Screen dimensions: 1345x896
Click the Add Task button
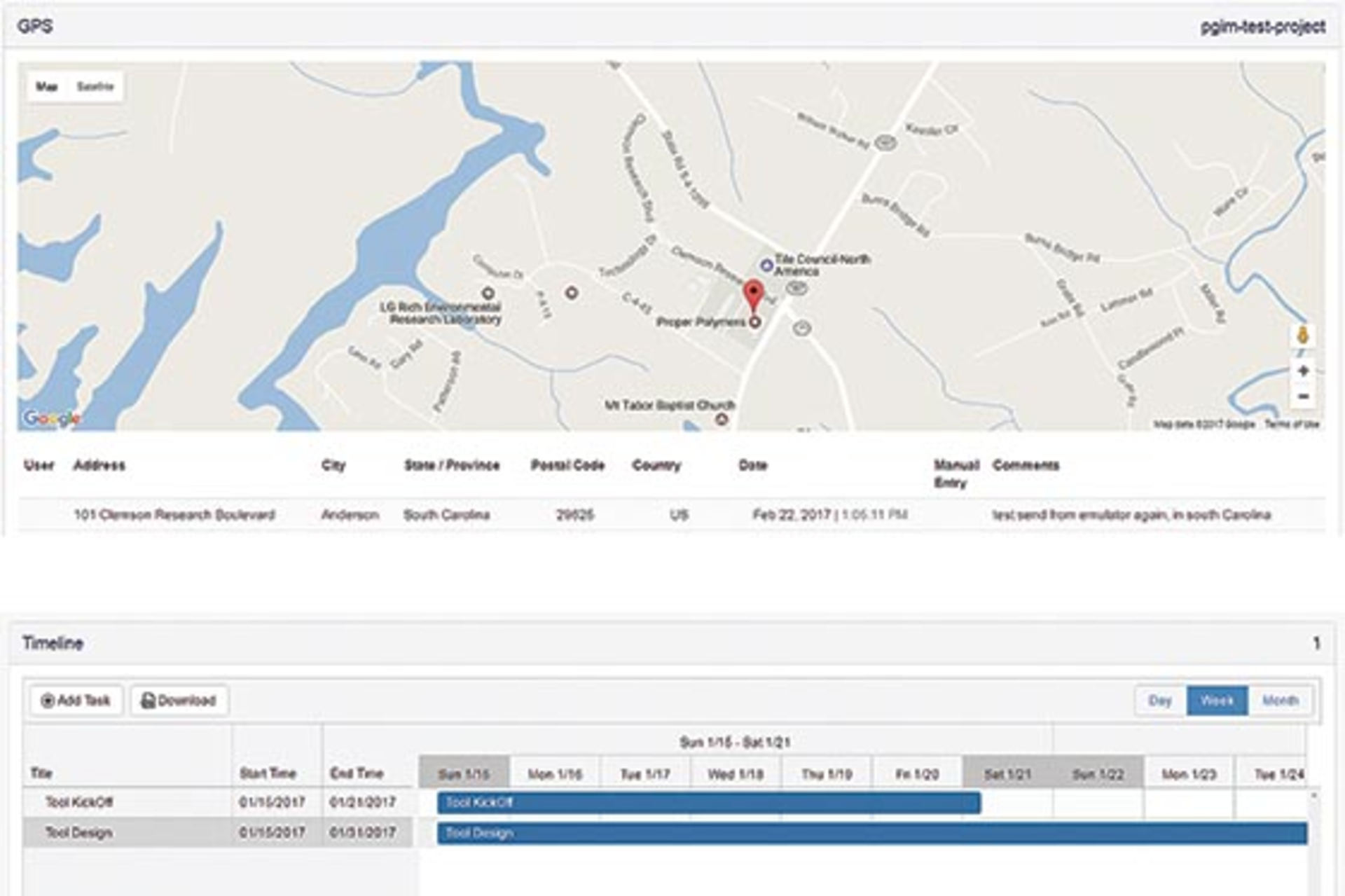pyautogui.click(x=76, y=701)
